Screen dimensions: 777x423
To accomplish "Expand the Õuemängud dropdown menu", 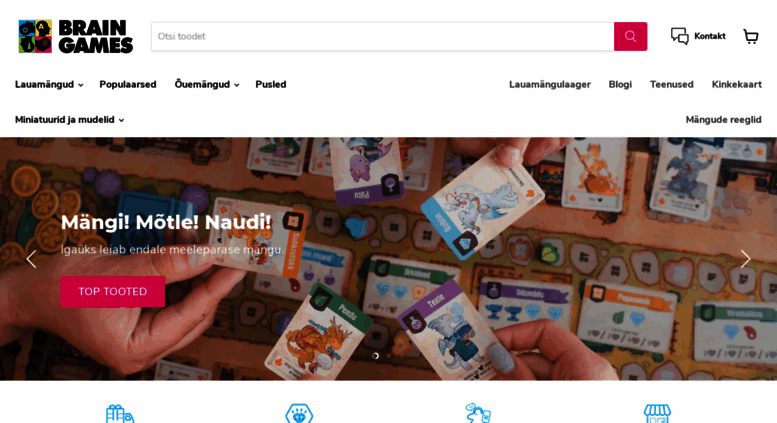I will coord(207,85).
